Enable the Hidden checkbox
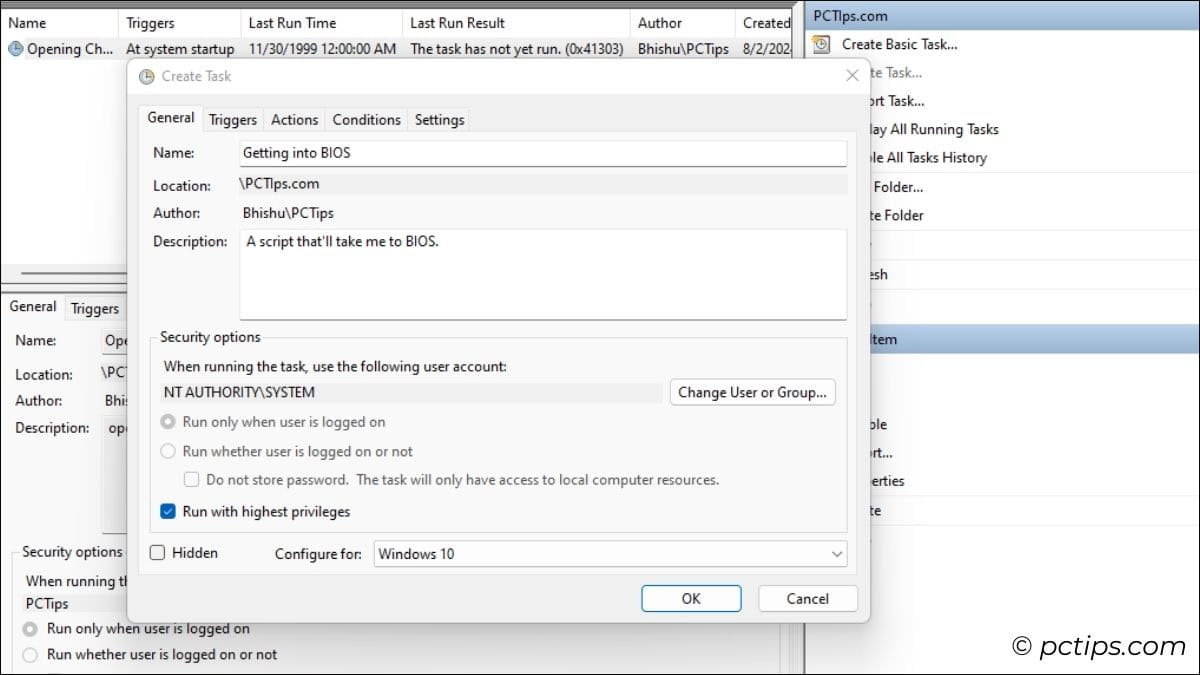The image size is (1200, 675). [157, 552]
